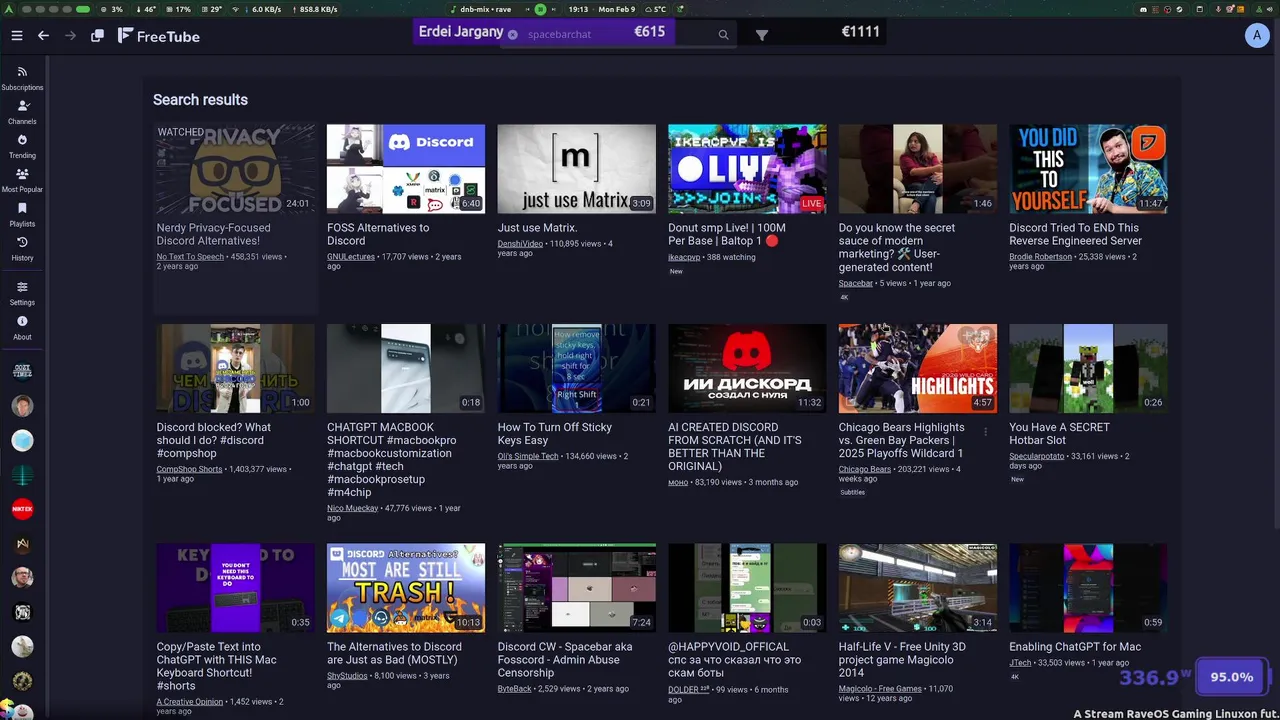Screen dimensions: 1280x720
Task: Open the FOSS Alternatives to Discord thumbnail
Action: [x=406, y=169]
